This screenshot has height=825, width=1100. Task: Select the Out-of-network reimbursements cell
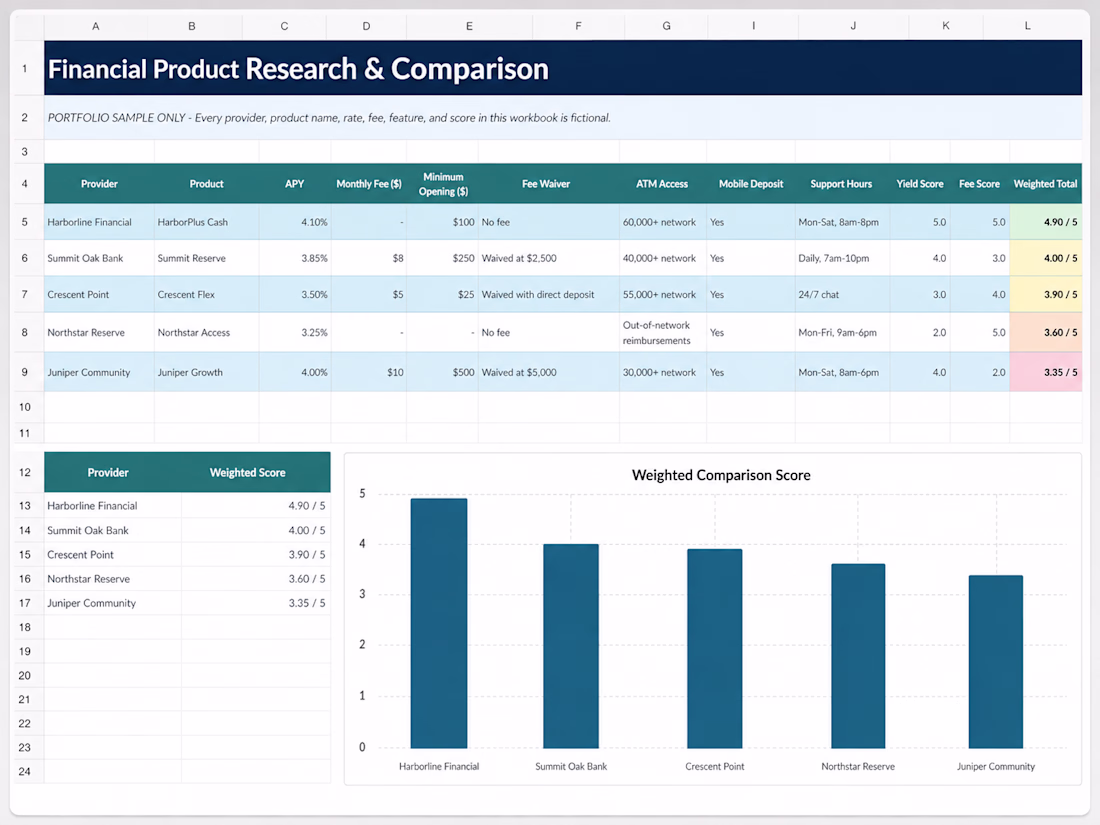tap(662, 333)
